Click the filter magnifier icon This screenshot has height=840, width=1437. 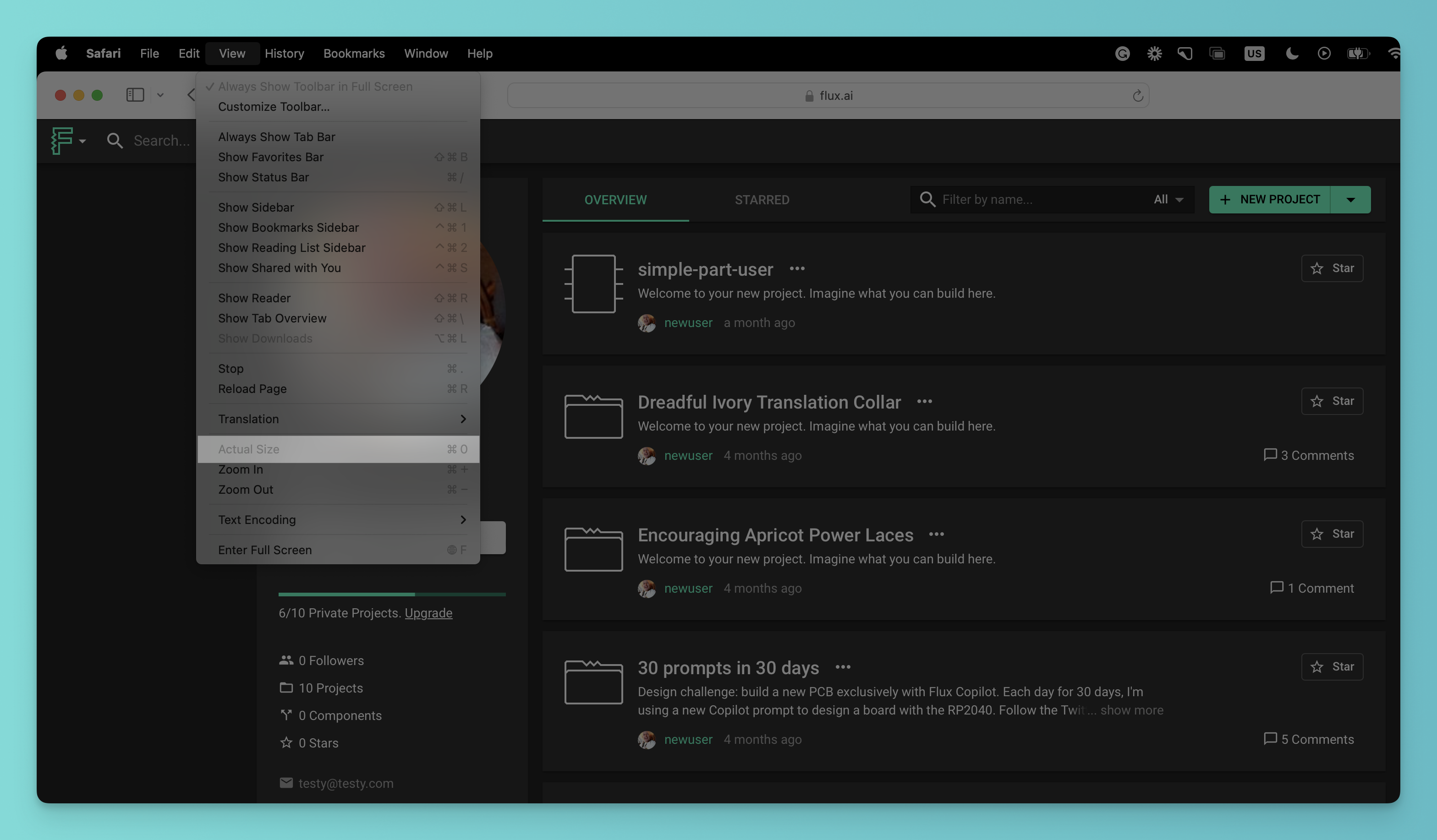coord(927,199)
